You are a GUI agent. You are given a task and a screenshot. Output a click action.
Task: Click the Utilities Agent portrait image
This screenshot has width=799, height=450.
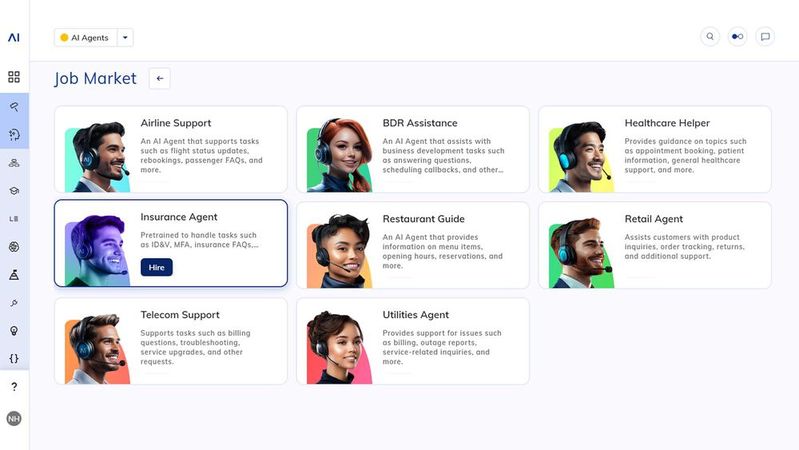(x=339, y=348)
